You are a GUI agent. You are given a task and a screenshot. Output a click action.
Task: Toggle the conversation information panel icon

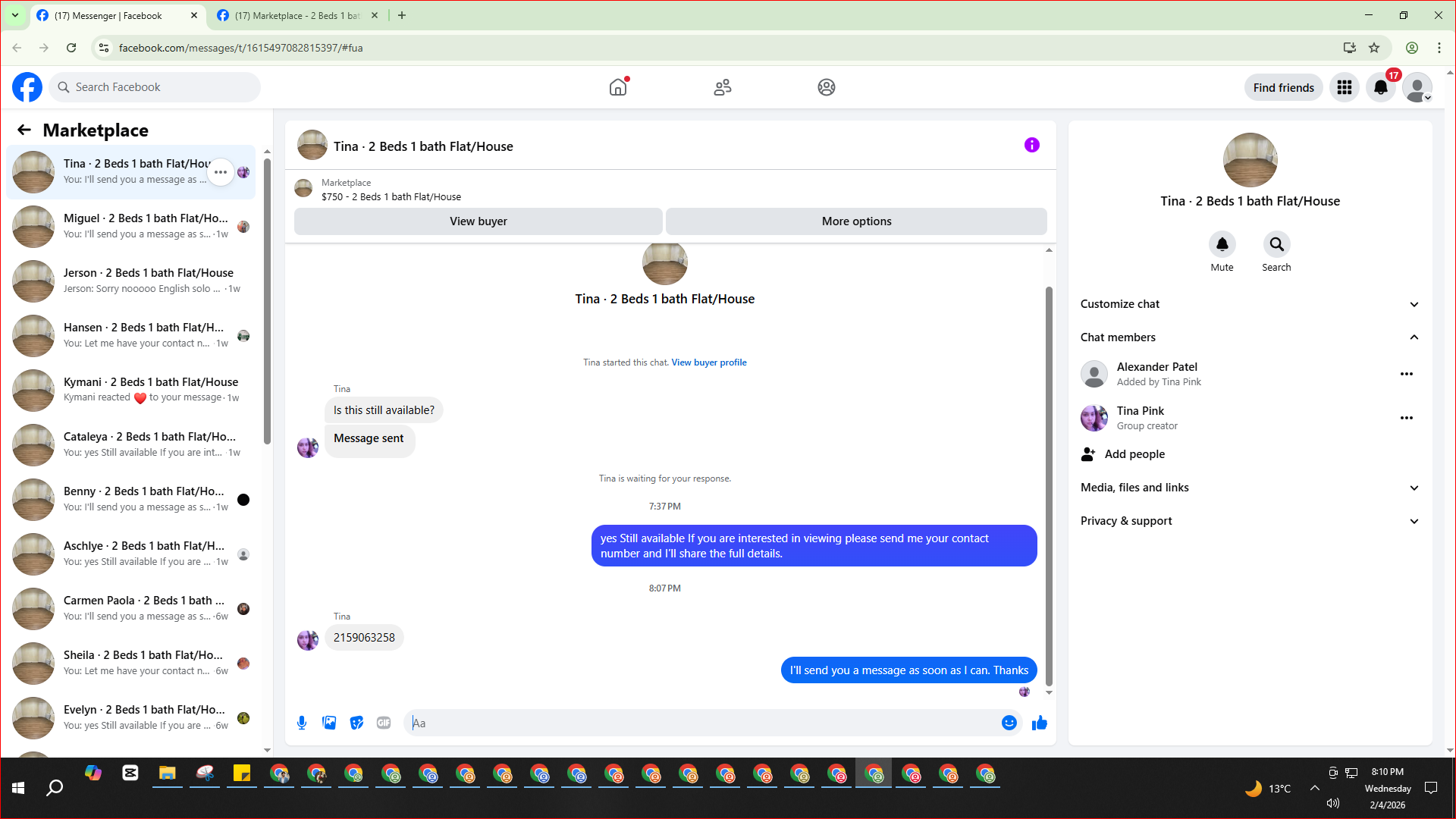click(x=1031, y=145)
